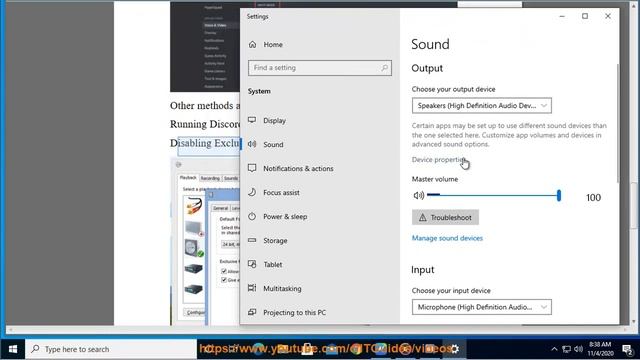
Task: Click the magnifier icon in Find a setting
Action: pyautogui.click(x=384, y=68)
